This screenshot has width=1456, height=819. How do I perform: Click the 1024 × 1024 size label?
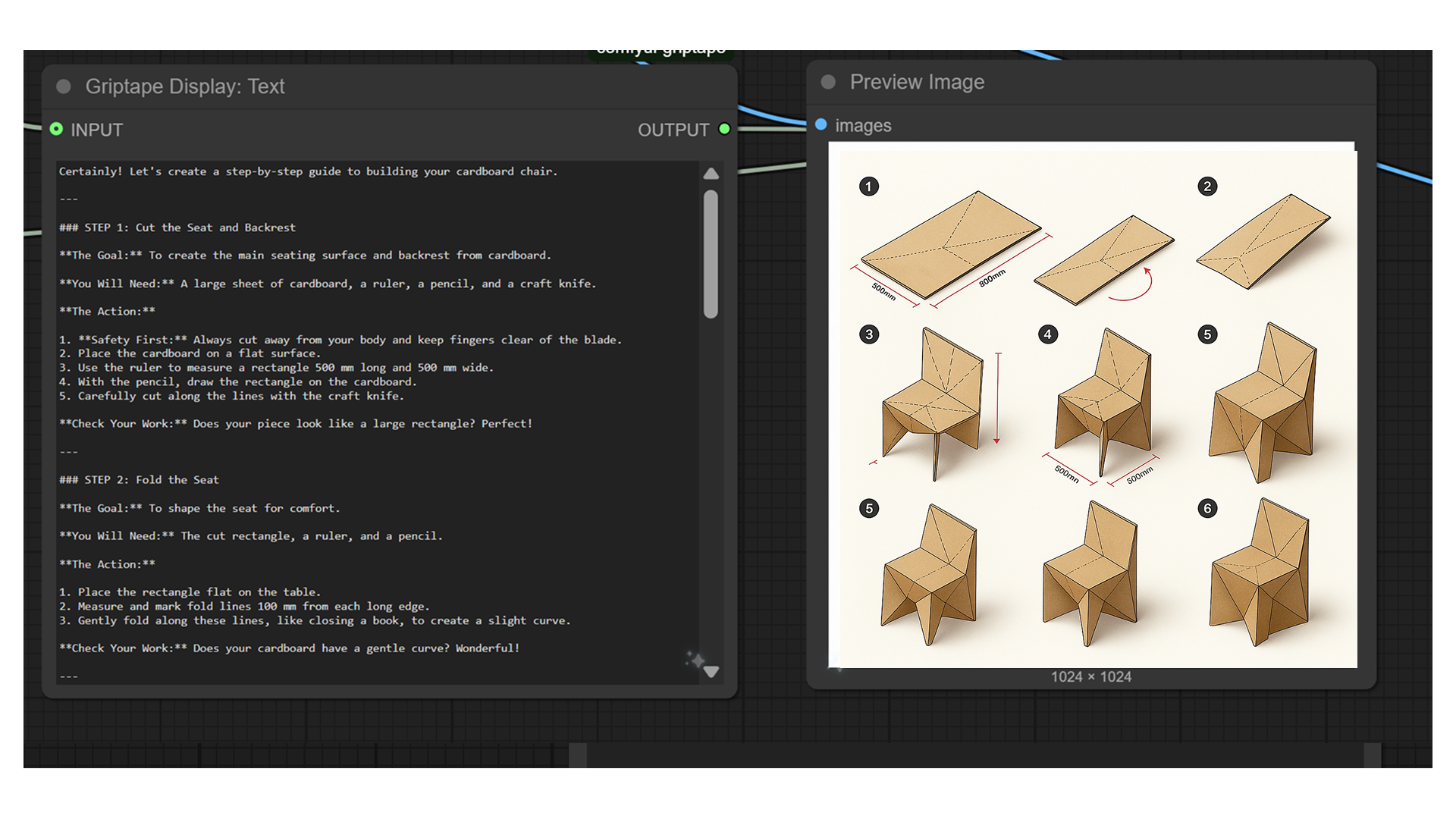pos(1090,676)
